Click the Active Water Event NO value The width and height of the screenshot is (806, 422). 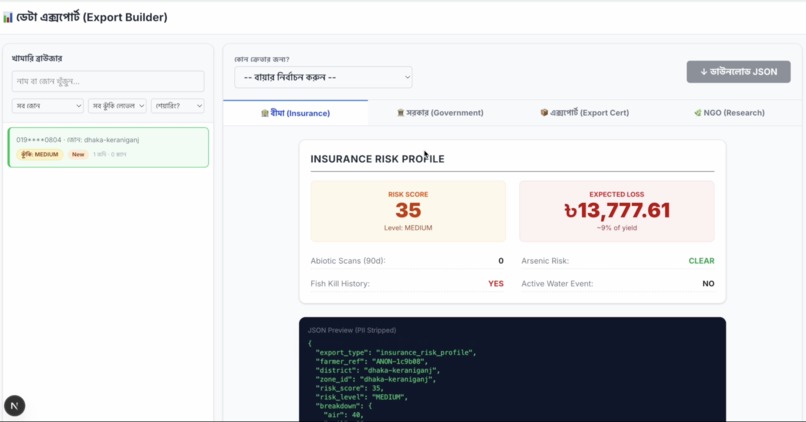point(708,283)
